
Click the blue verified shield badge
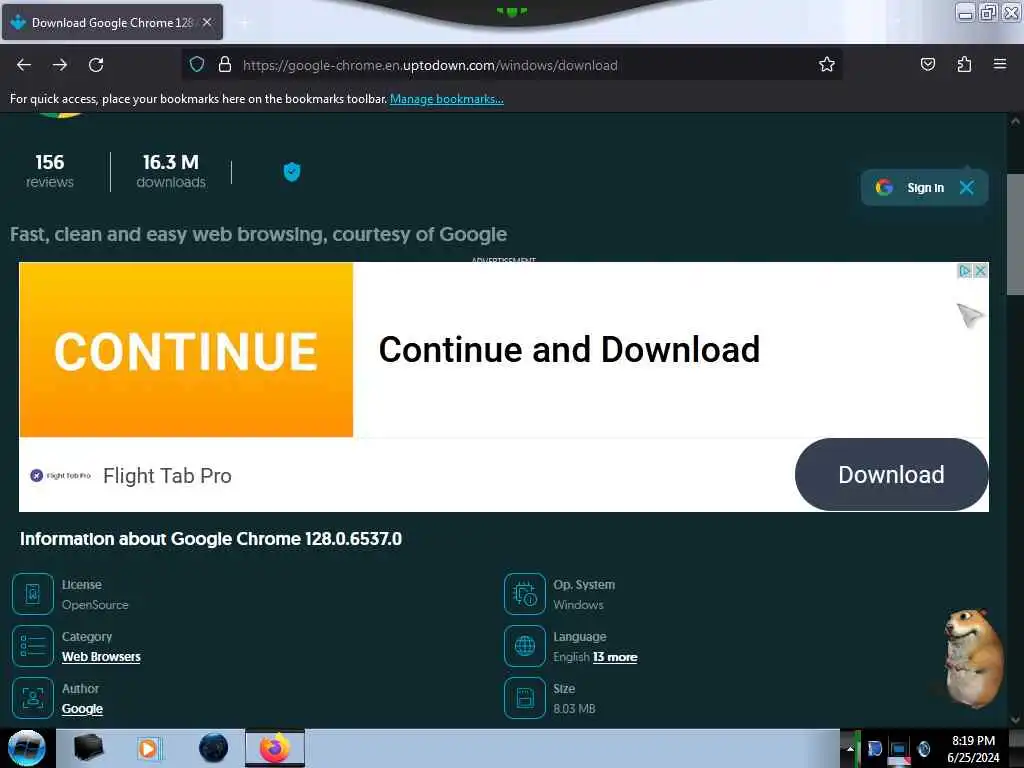pos(292,172)
